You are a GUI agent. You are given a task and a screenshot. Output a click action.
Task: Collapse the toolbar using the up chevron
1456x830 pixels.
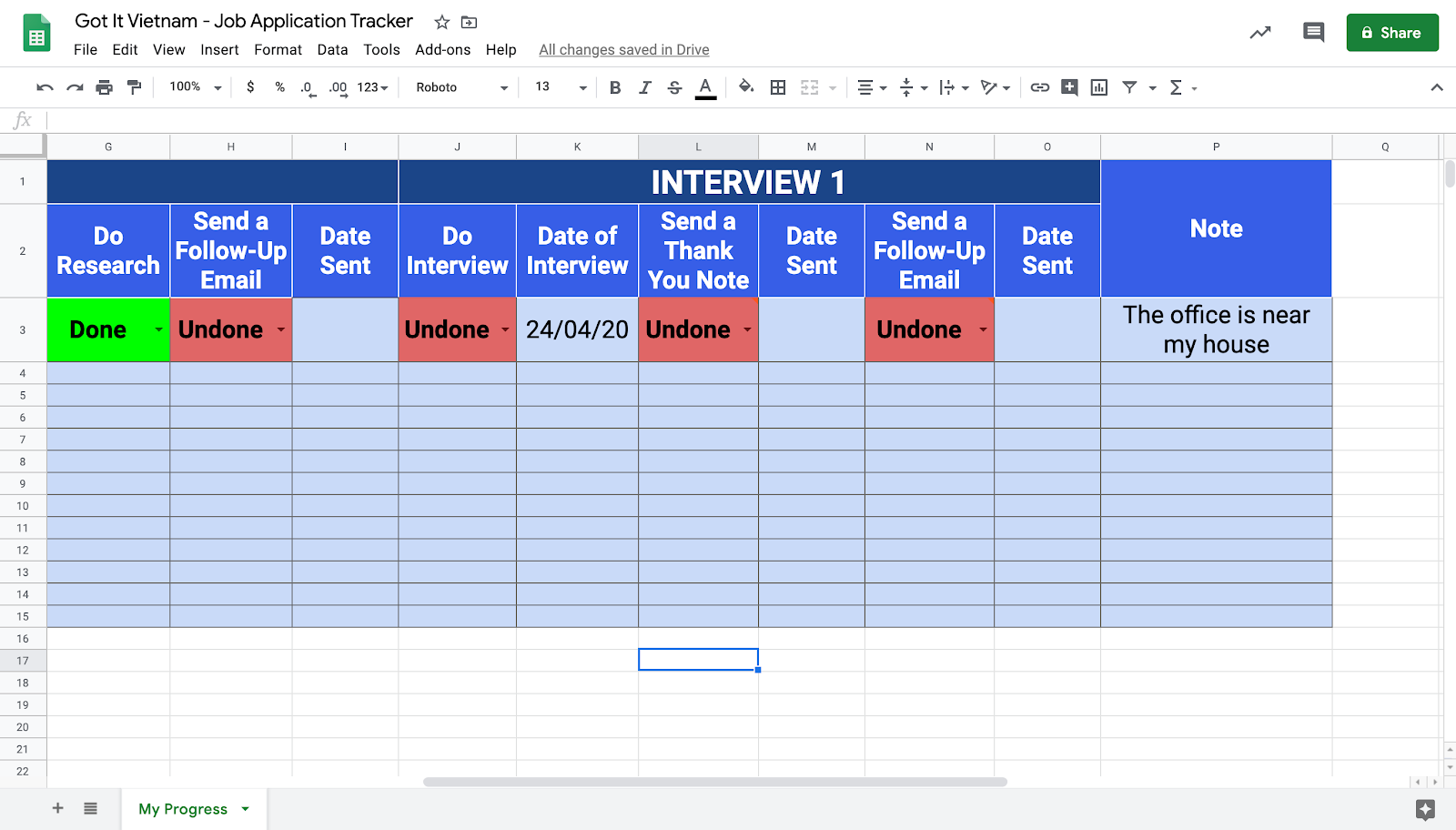[1437, 87]
